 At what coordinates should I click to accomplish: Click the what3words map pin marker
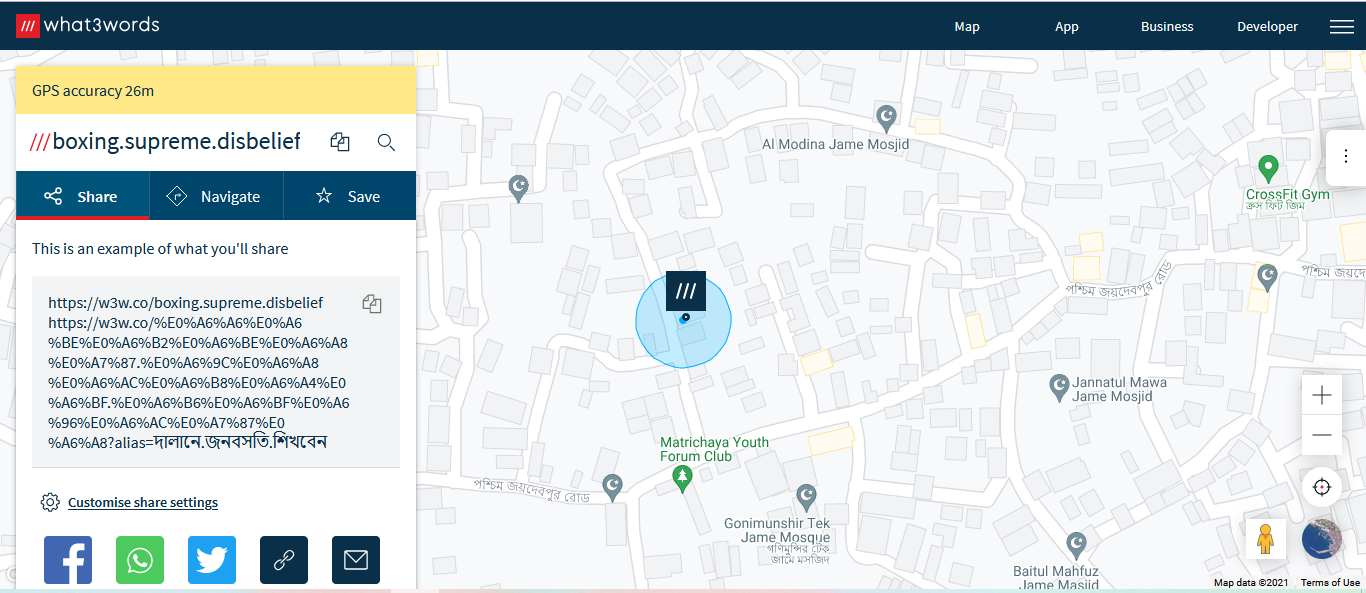[x=686, y=291]
